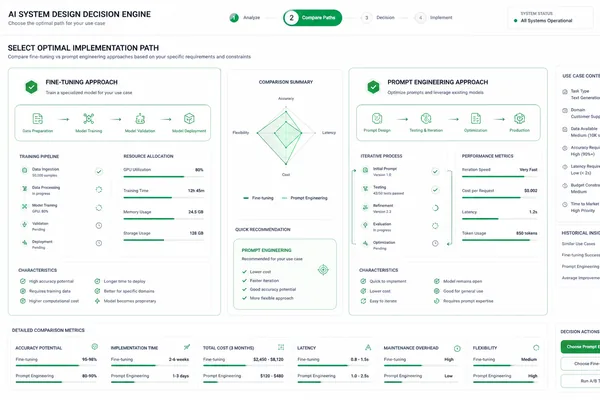Click the Prompt Engineering legend entry
This screenshot has width=600, height=400.
coord(305,198)
